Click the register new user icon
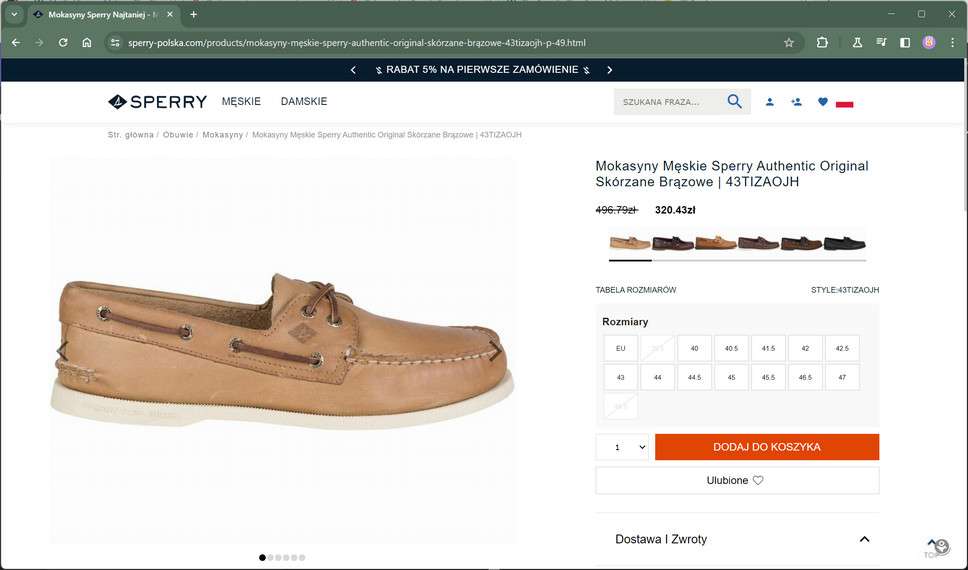This screenshot has height=570, width=968. [796, 102]
